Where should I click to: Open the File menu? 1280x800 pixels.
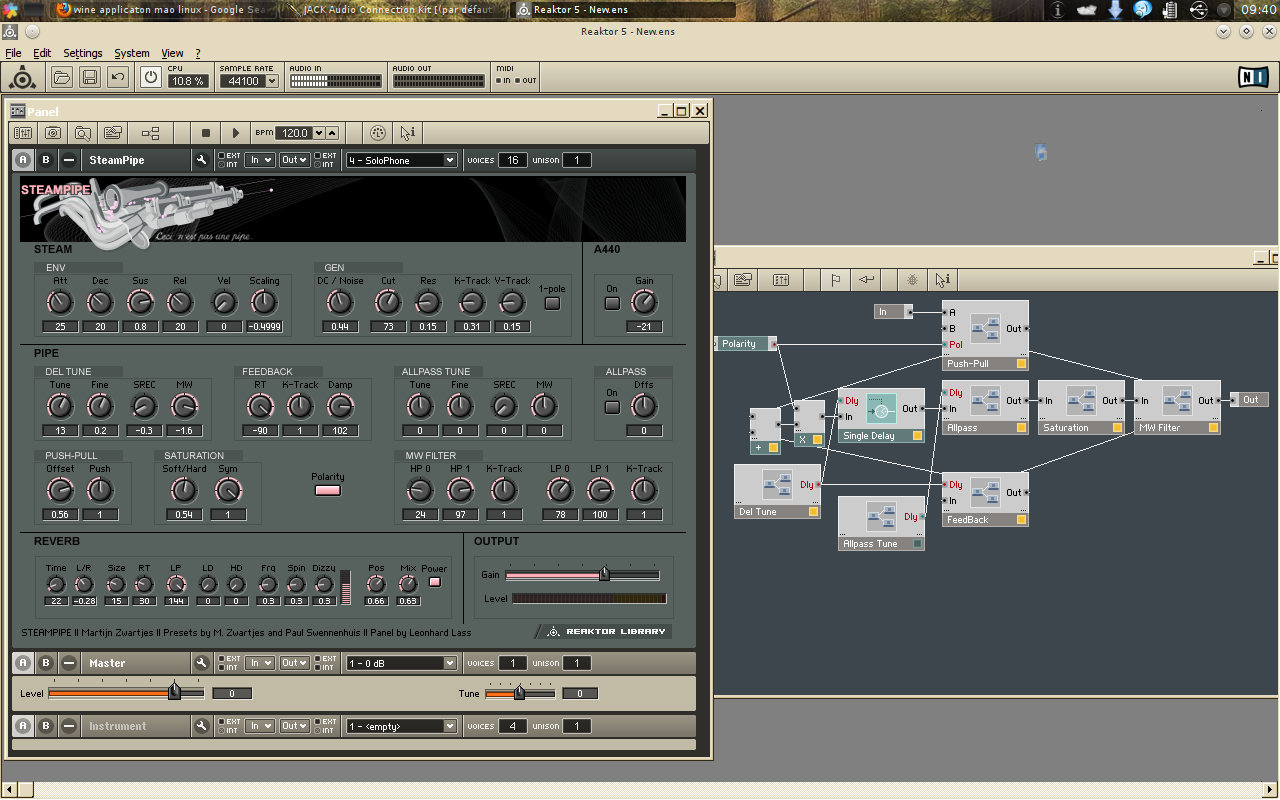pos(13,53)
